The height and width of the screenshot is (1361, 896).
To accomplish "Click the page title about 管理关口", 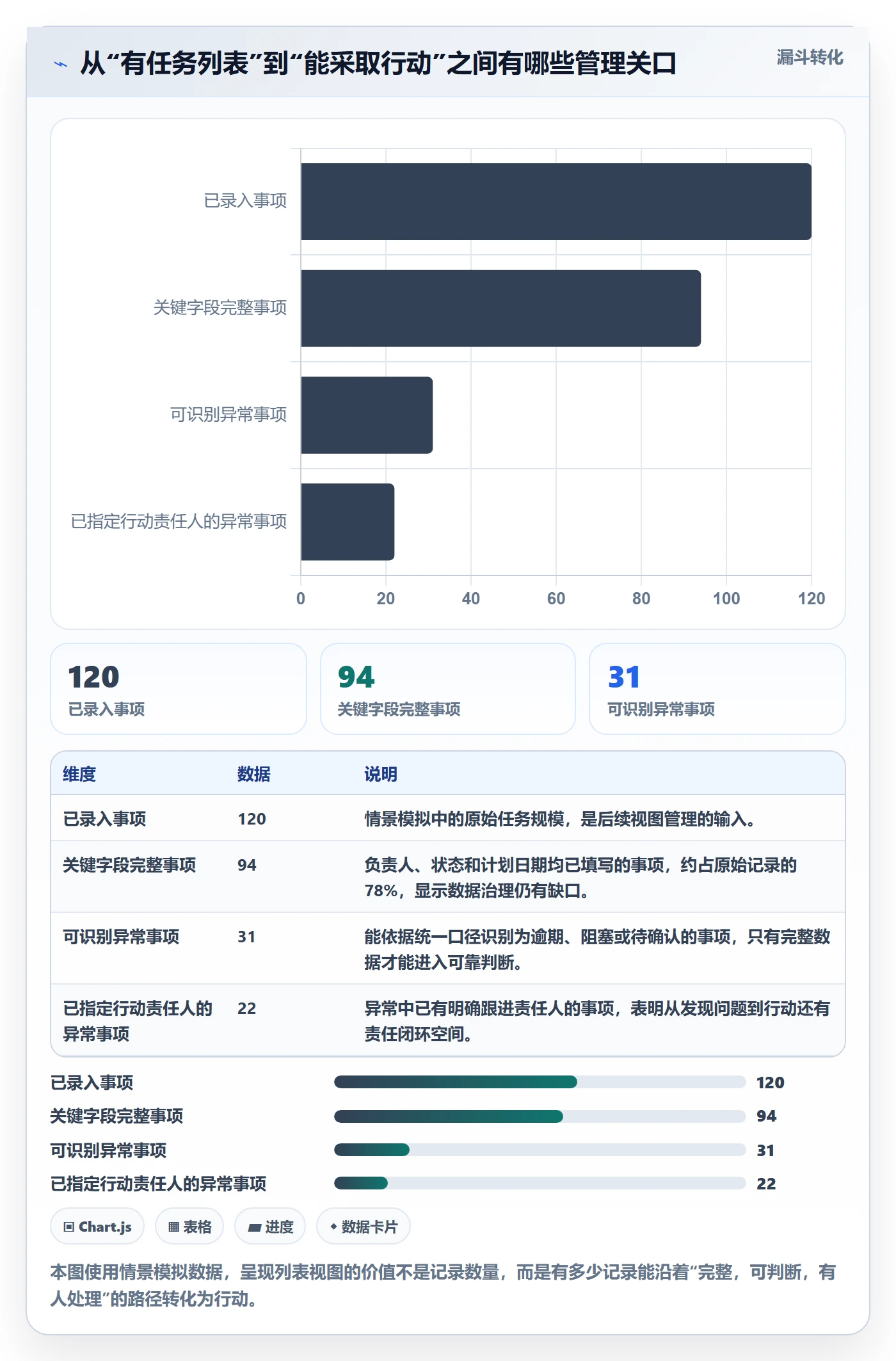I will coord(378,63).
